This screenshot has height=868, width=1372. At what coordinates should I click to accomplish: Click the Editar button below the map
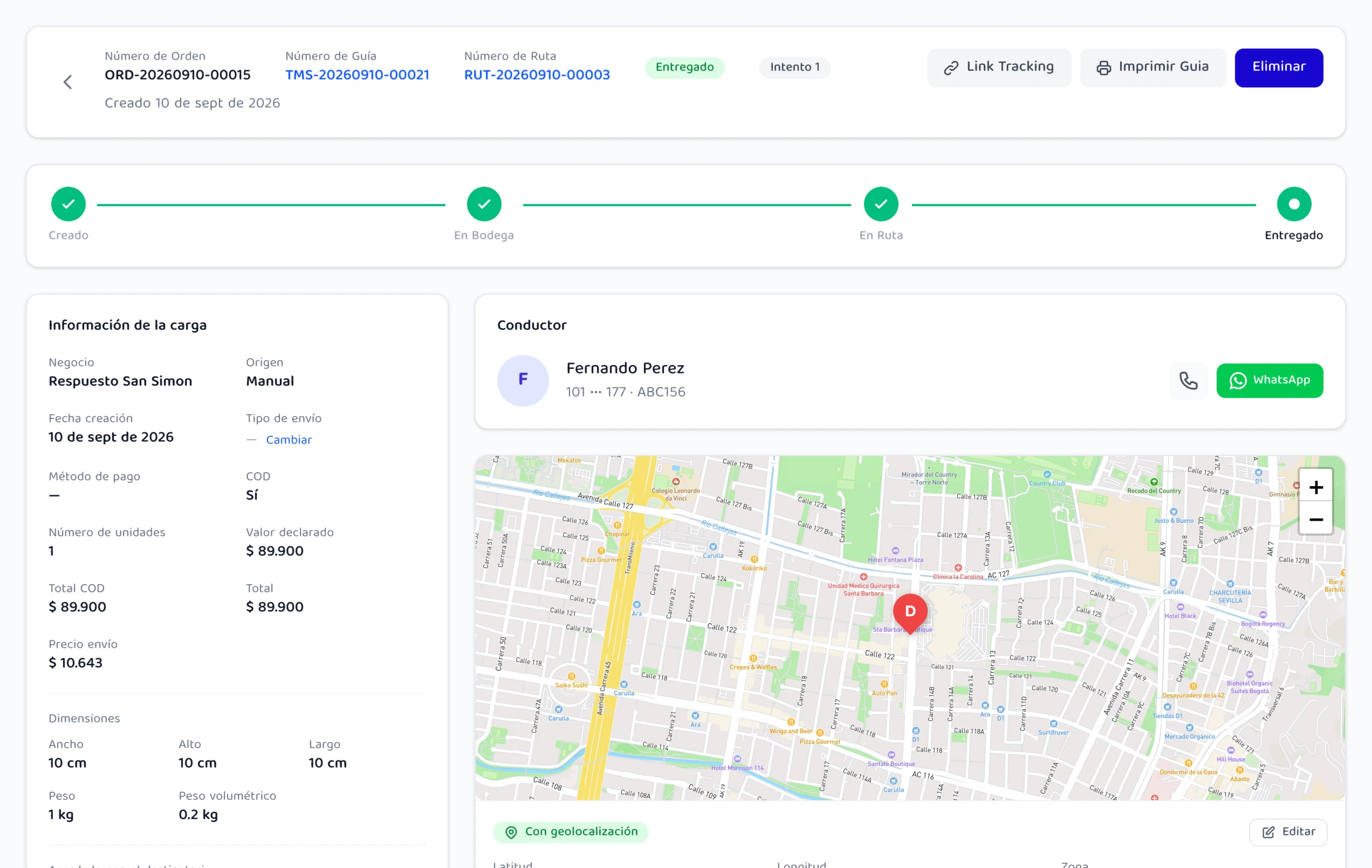point(1288,831)
